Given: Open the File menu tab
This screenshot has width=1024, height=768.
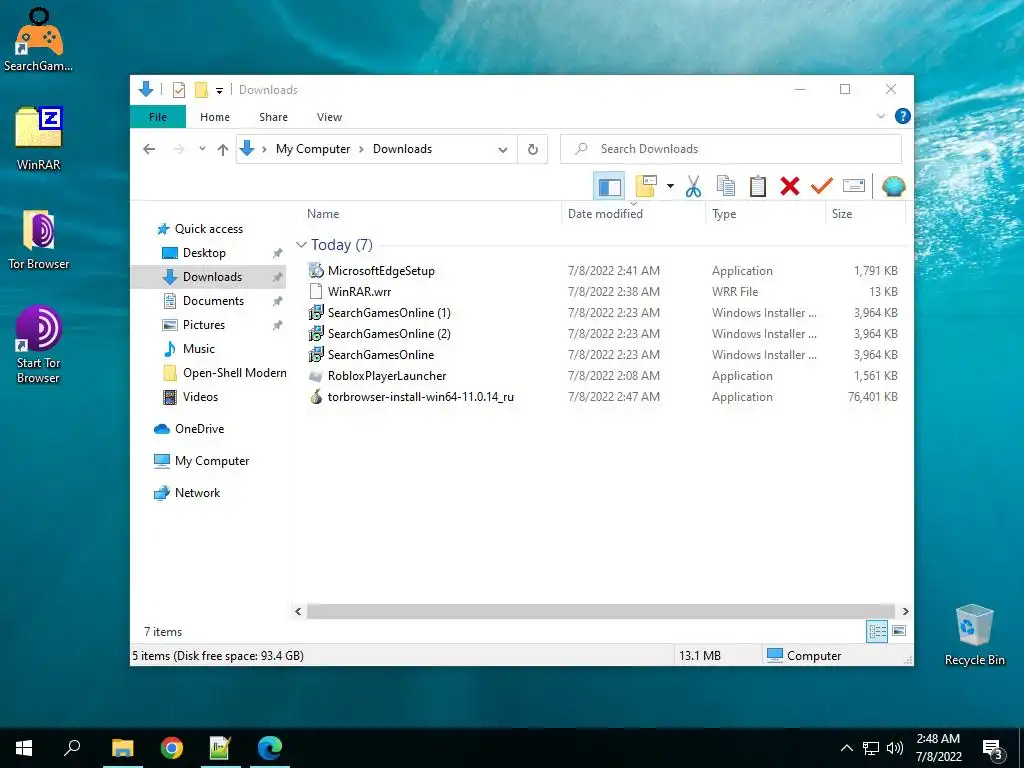Looking at the screenshot, I should (157, 117).
